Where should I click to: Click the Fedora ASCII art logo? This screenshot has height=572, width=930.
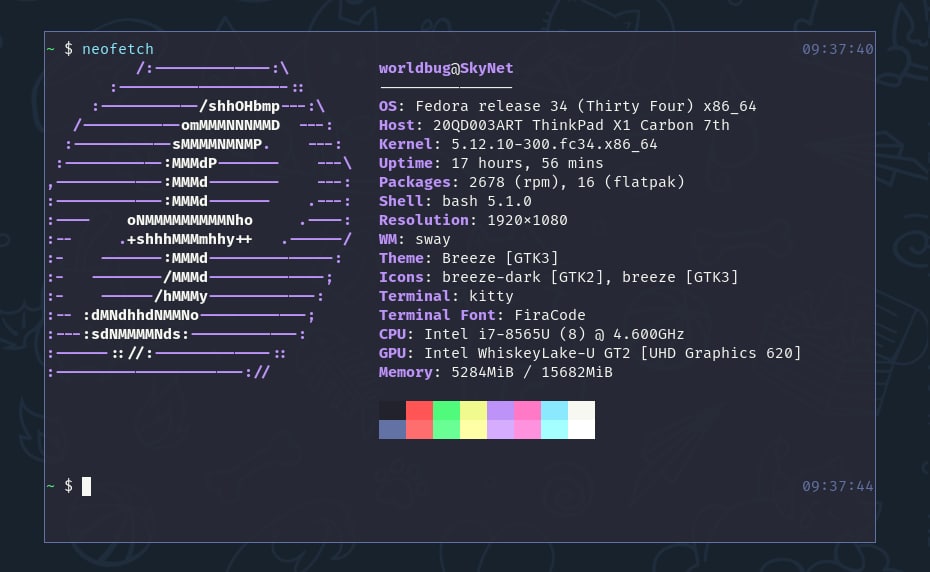200,220
